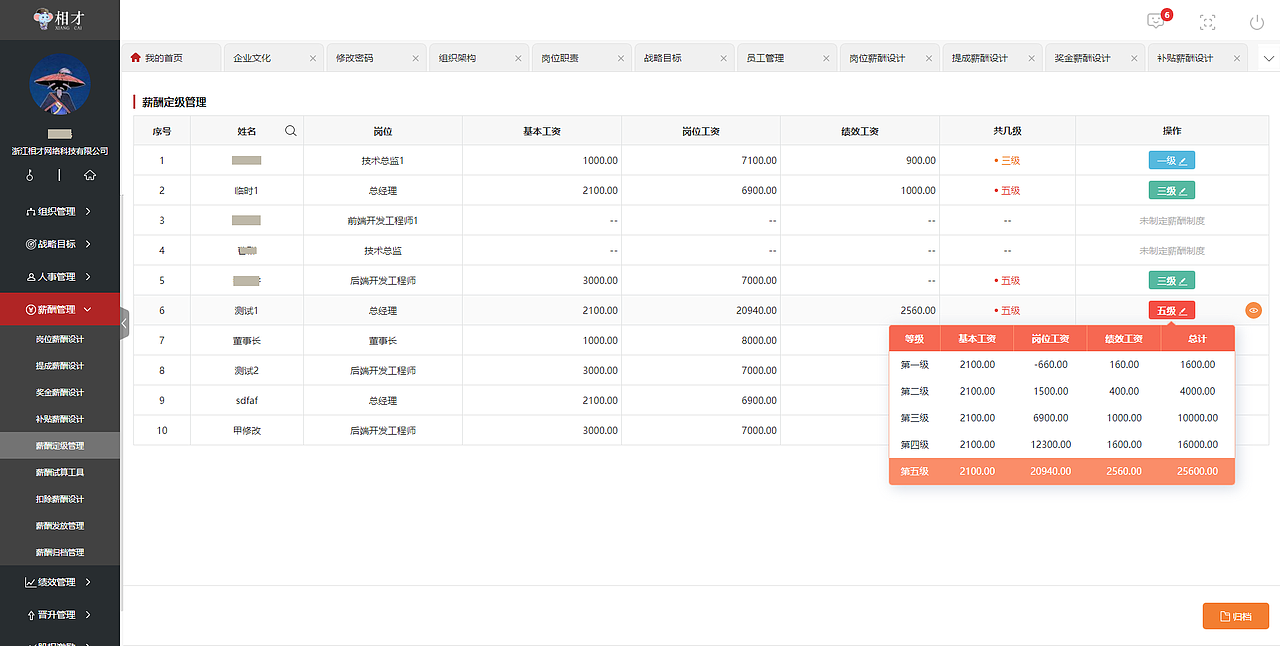Select 薪酬试算工具 in the sidebar menu
The image size is (1280, 646).
pyautogui.click(x=59, y=472)
